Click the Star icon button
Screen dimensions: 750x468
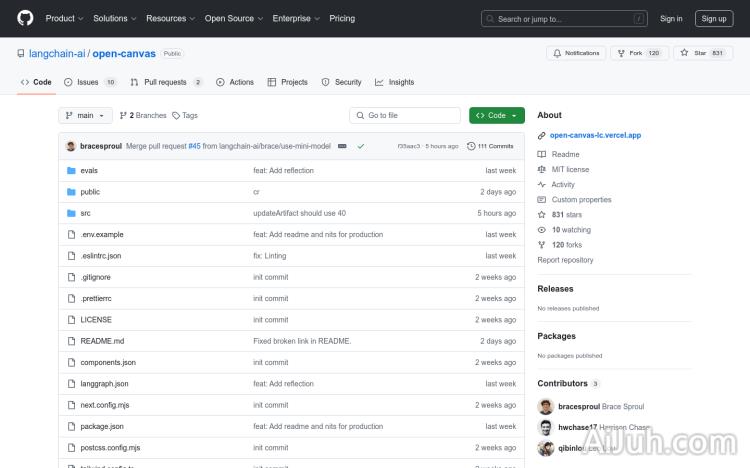coord(685,53)
